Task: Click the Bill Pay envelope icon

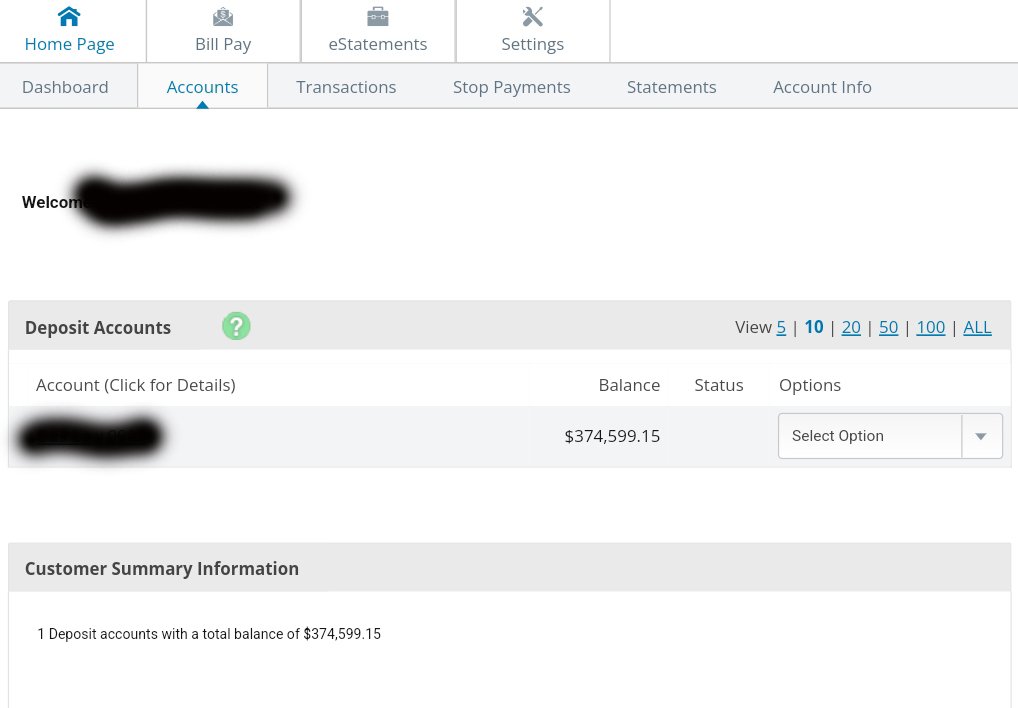Action: (x=223, y=17)
